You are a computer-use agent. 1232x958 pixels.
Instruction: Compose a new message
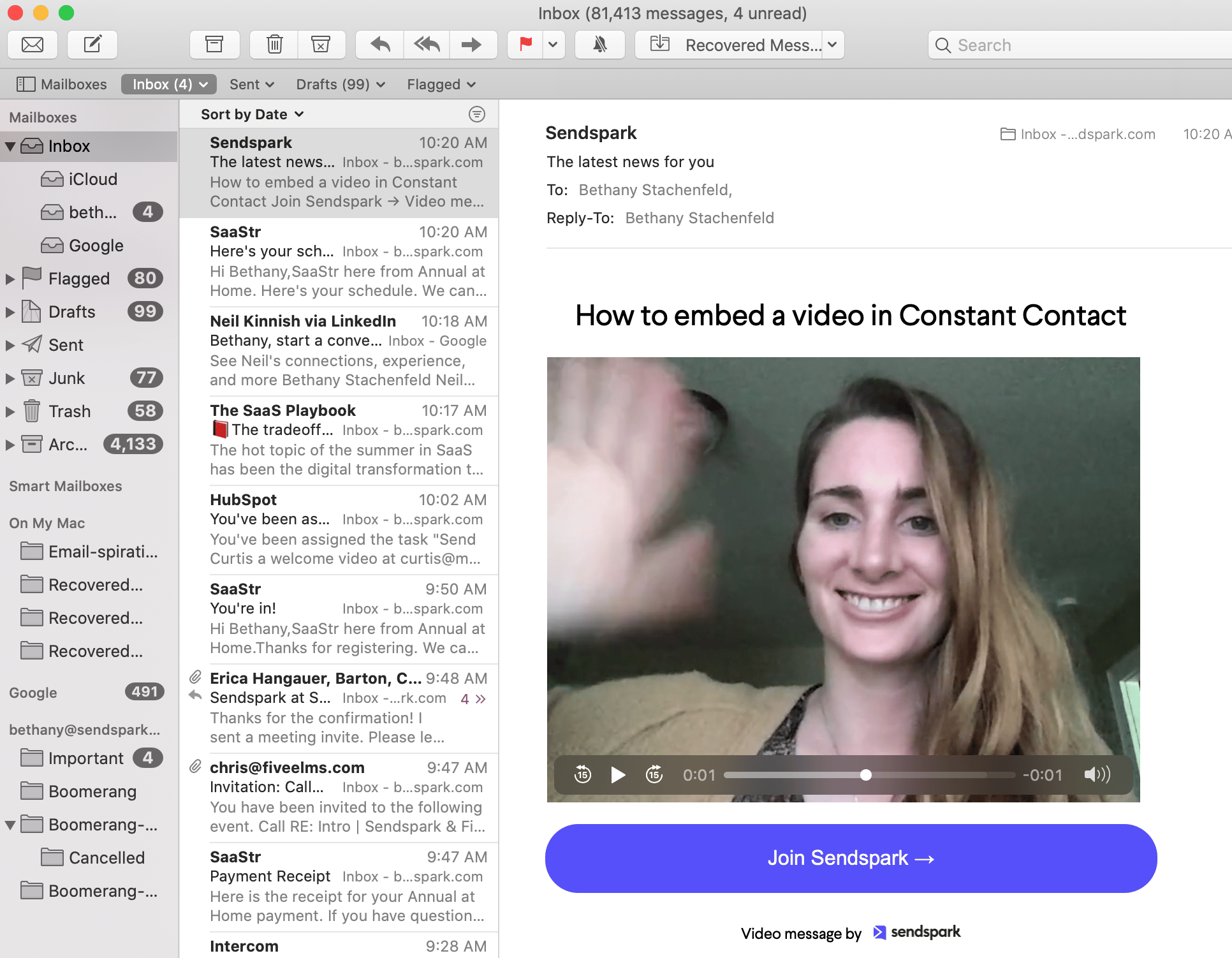click(x=92, y=45)
